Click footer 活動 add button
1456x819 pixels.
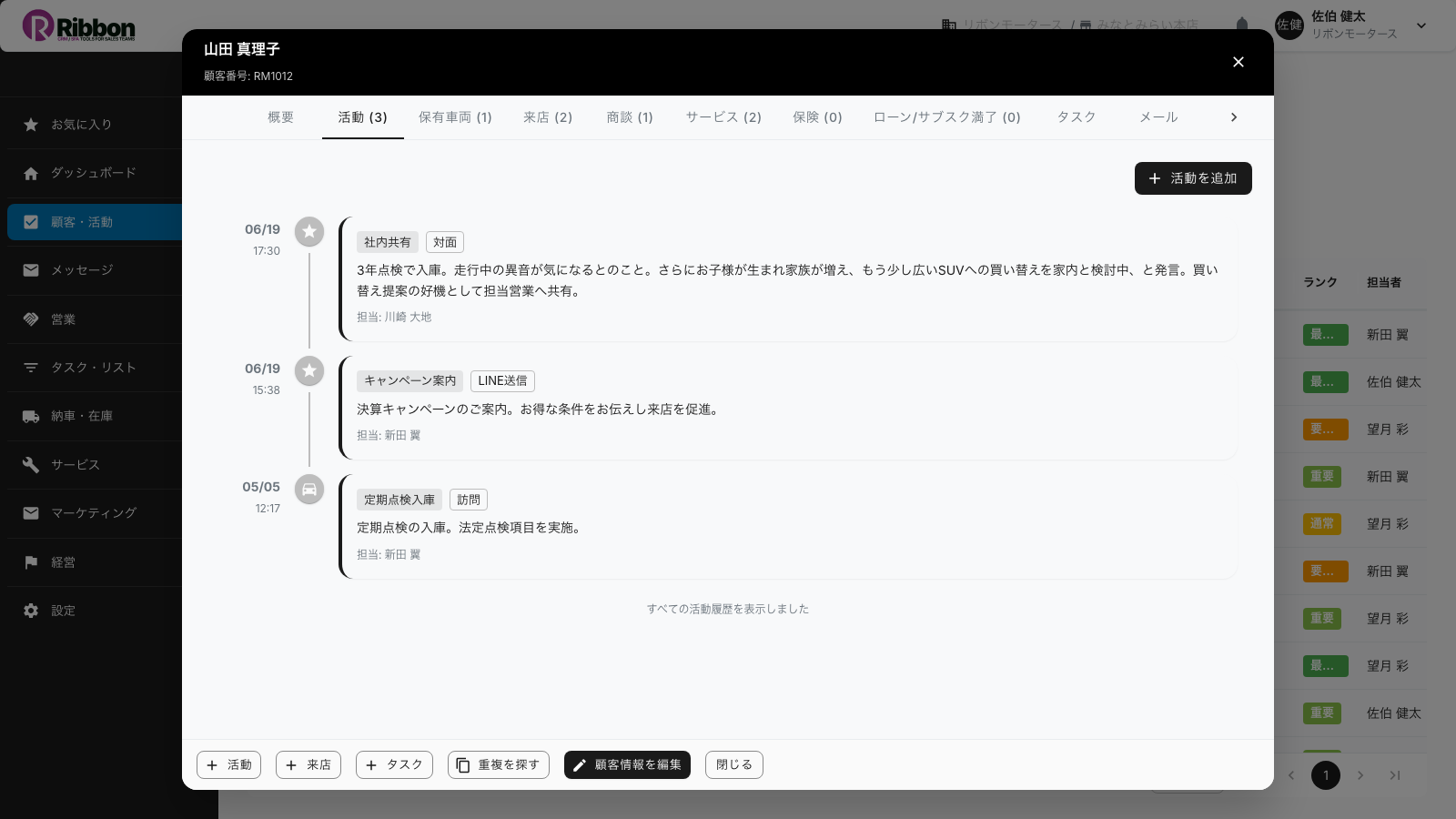click(x=228, y=765)
